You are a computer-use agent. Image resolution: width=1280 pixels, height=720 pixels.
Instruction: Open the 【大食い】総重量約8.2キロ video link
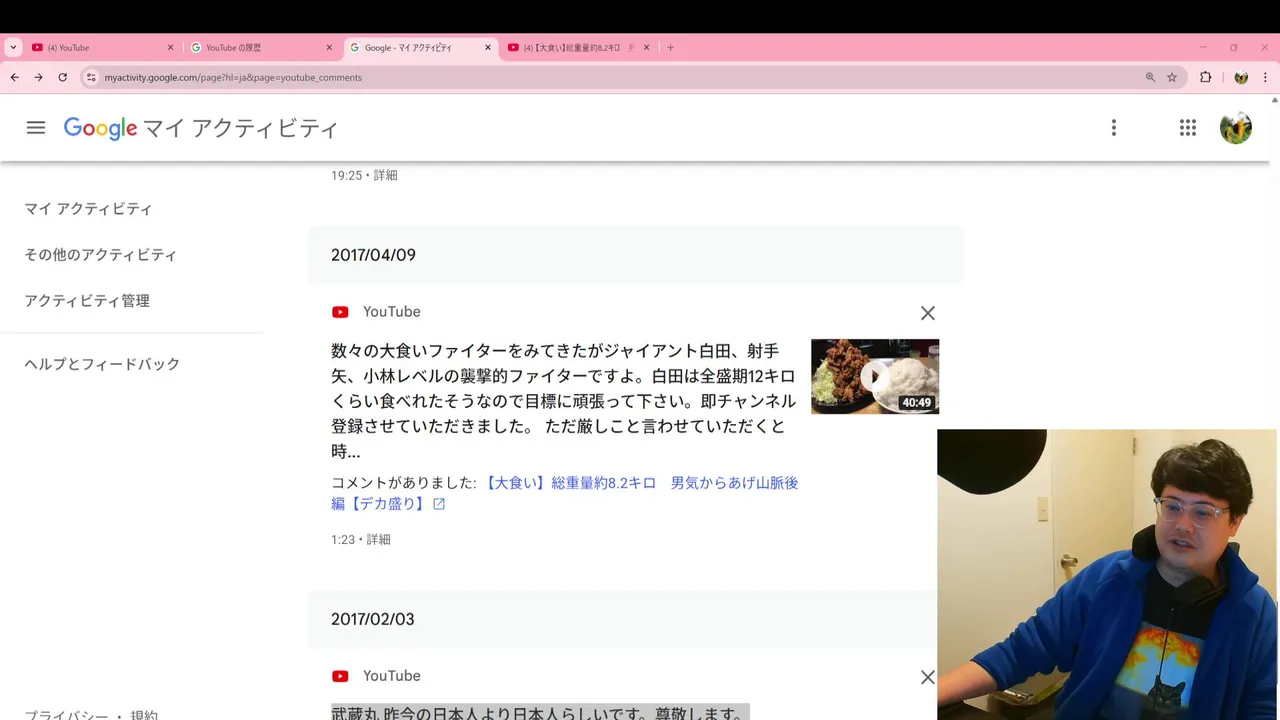(x=565, y=493)
